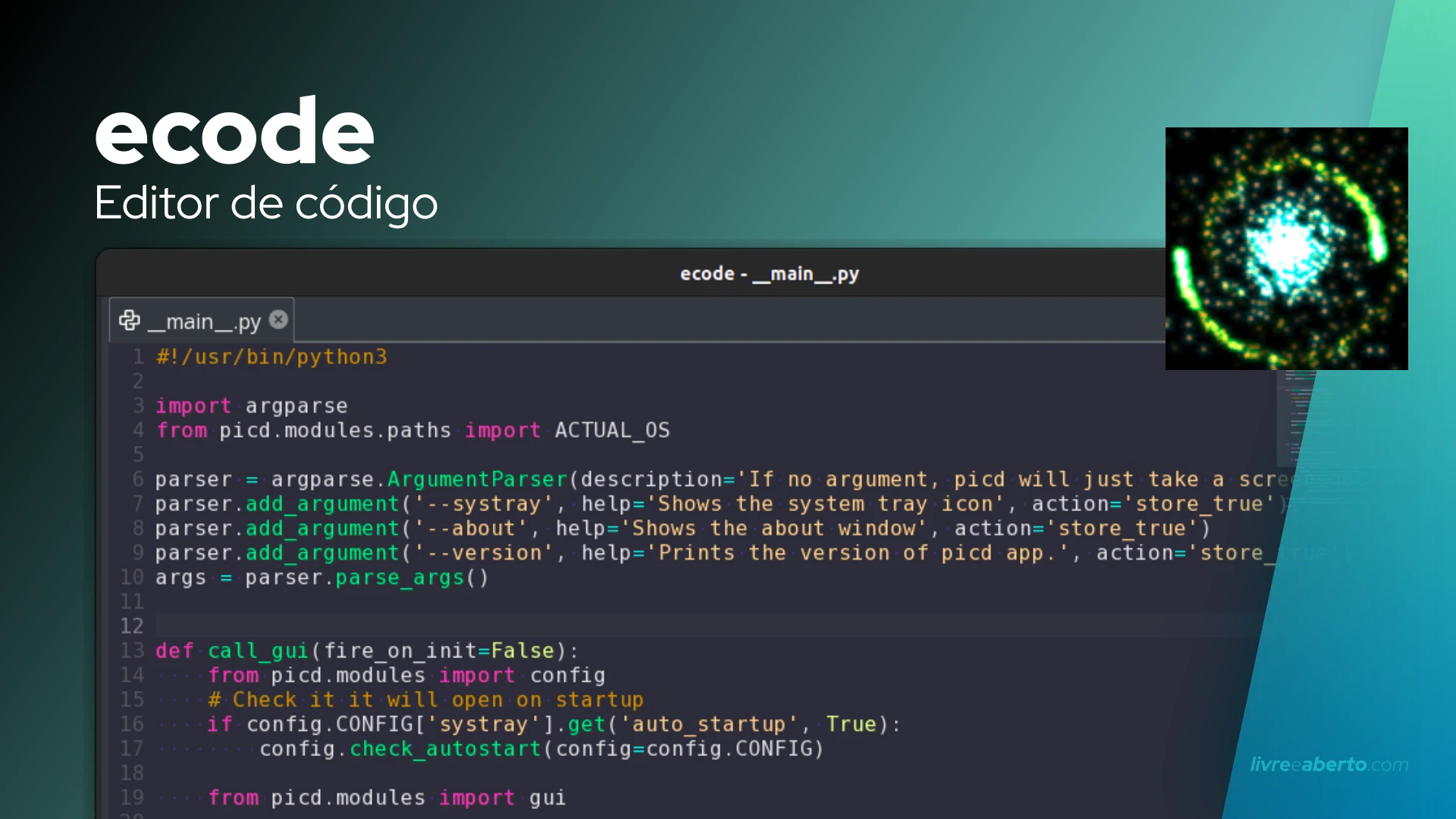The image size is (1456, 819).
Task: Click the split-view icon on the __main__.py tab
Action: point(129,320)
